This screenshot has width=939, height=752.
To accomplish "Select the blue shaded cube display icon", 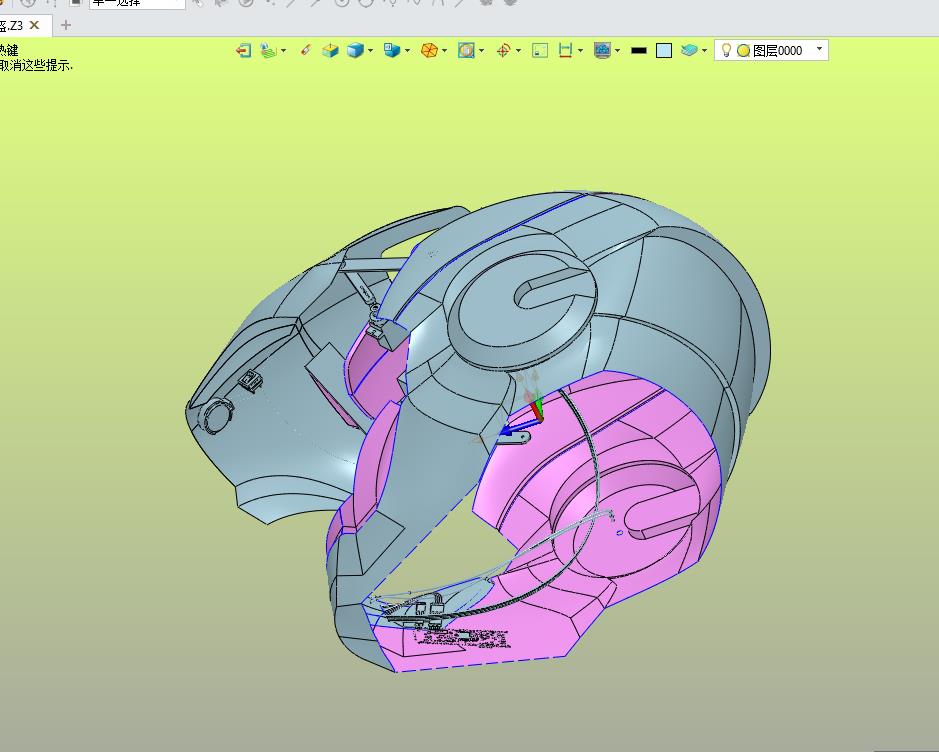I will 355,51.
